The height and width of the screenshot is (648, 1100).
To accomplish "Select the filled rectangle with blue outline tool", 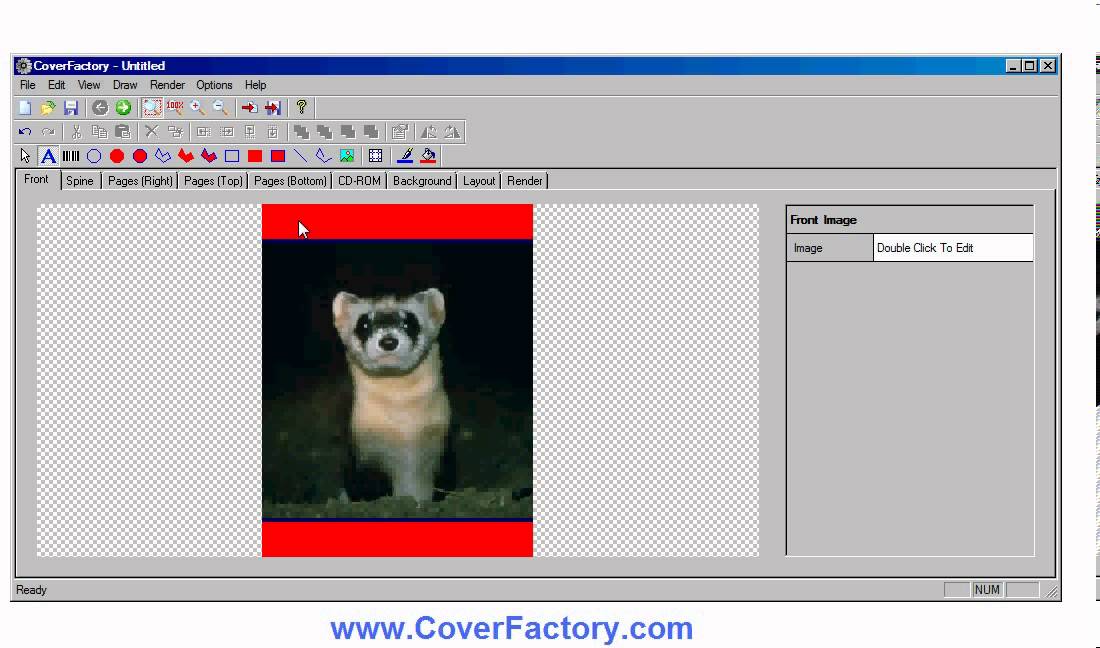I will coord(278,156).
